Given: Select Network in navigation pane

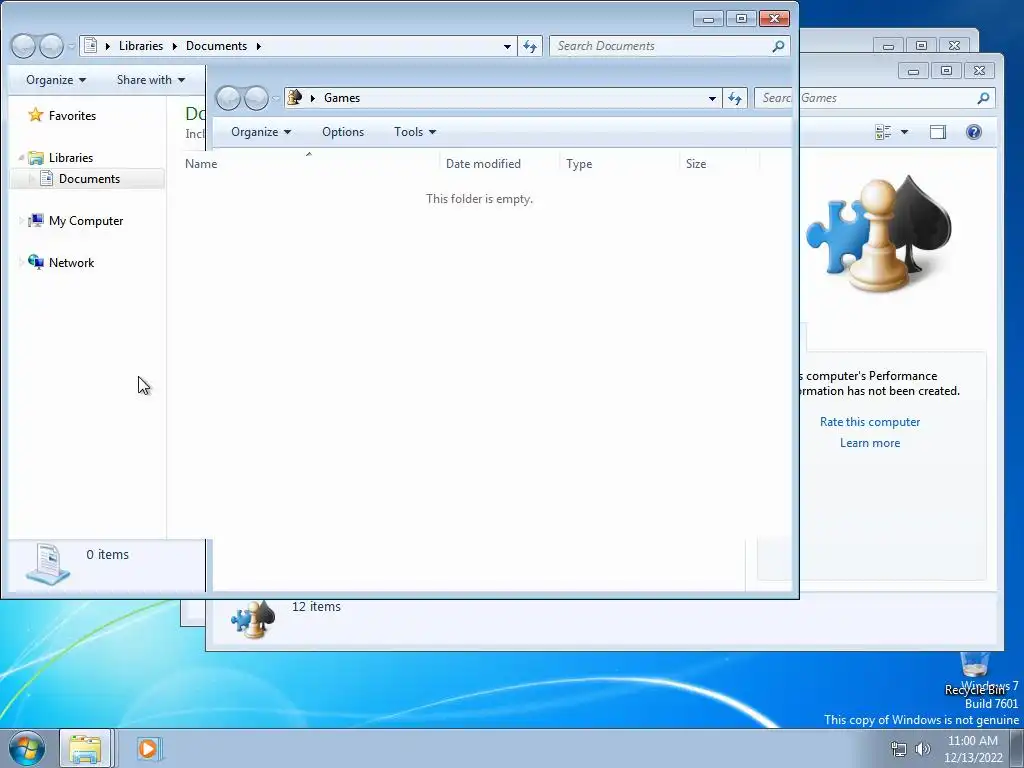Looking at the screenshot, I should point(71,263).
